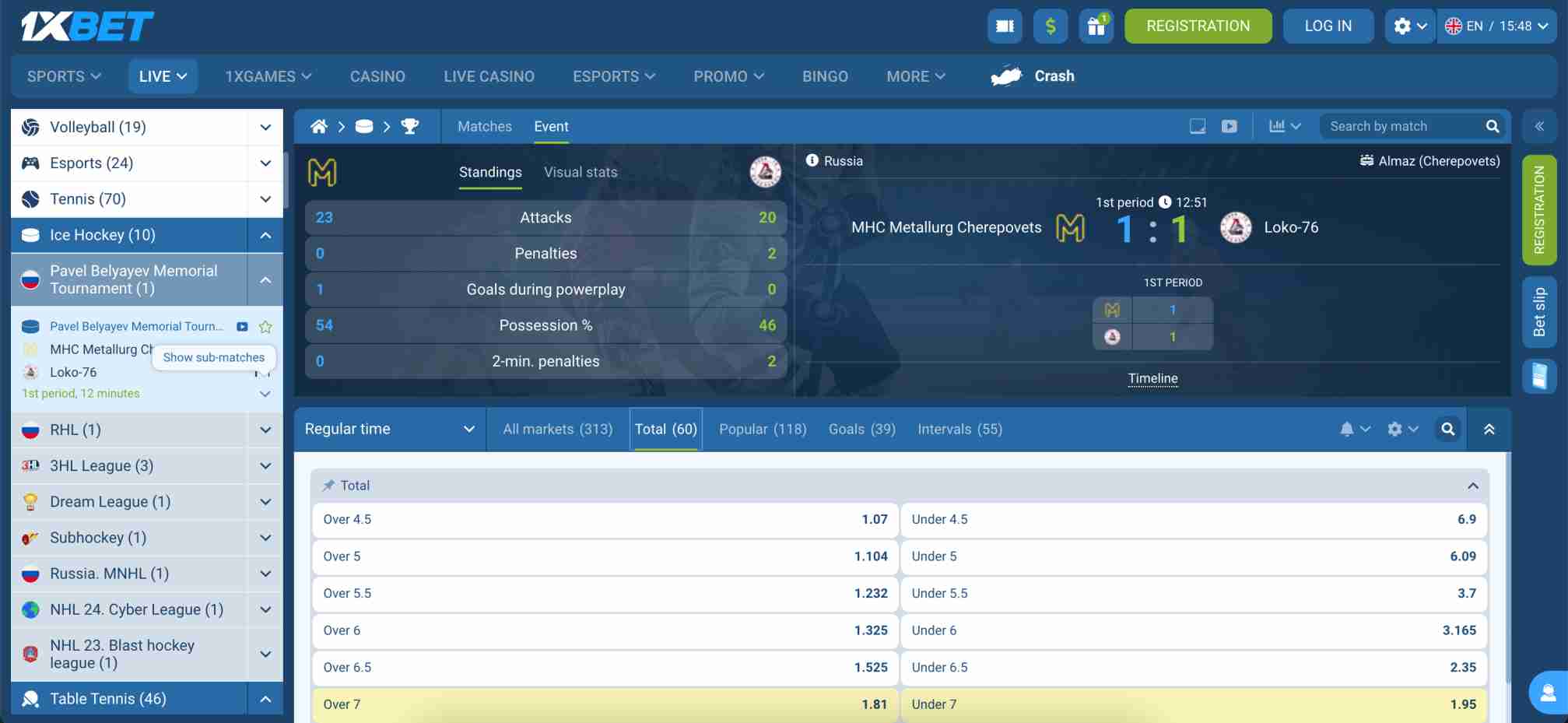Click the 1XBET logo
The image size is (1568, 723).
coord(87,26)
